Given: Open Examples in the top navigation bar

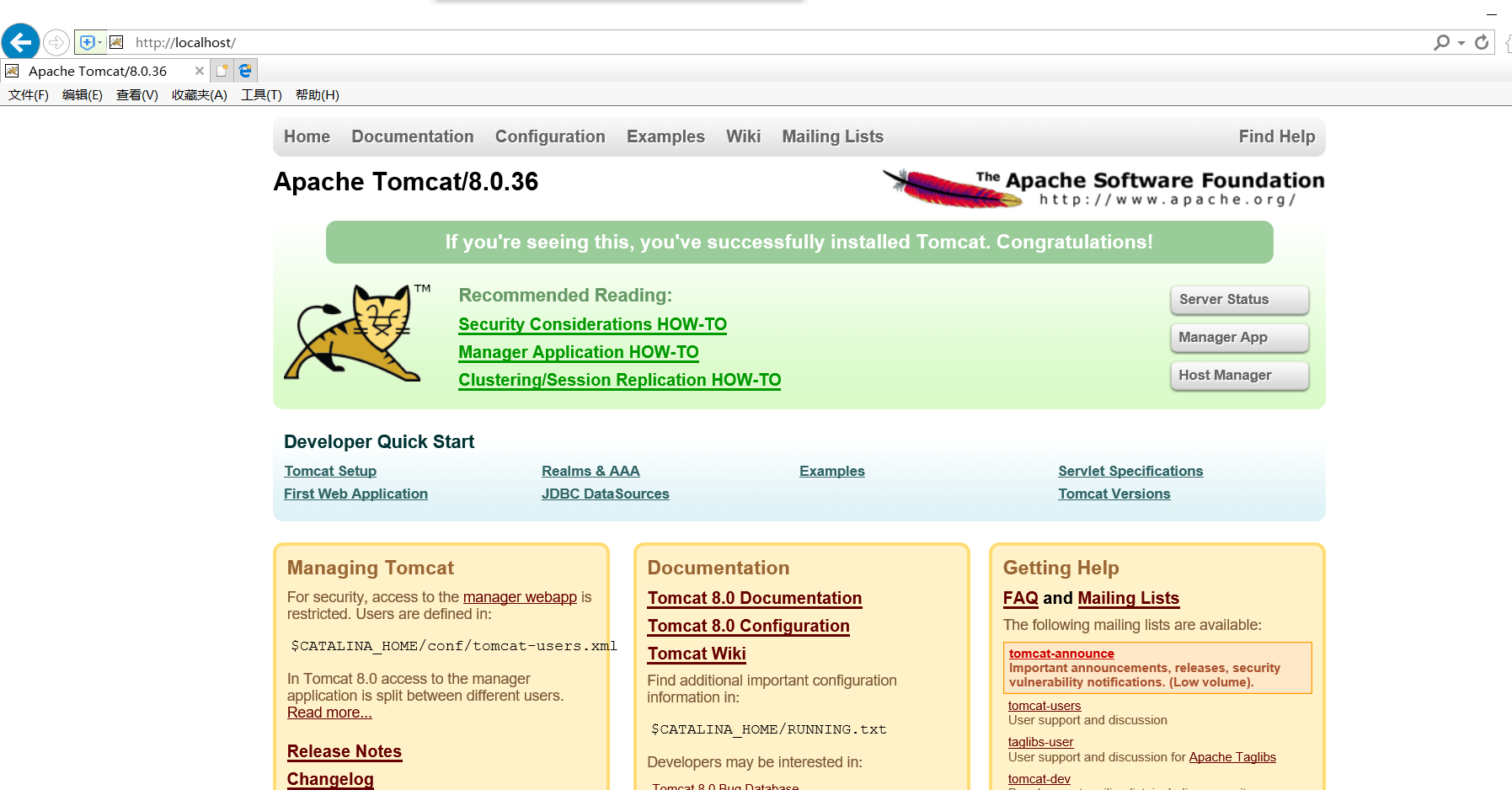Looking at the screenshot, I should [x=665, y=136].
